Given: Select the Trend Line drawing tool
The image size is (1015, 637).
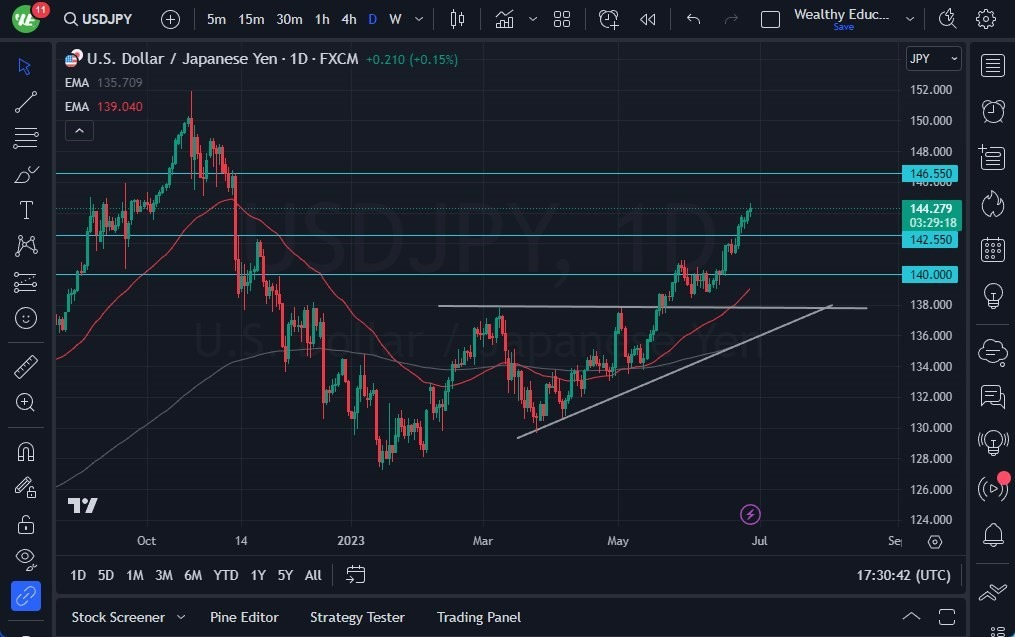Looking at the screenshot, I should point(25,102).
